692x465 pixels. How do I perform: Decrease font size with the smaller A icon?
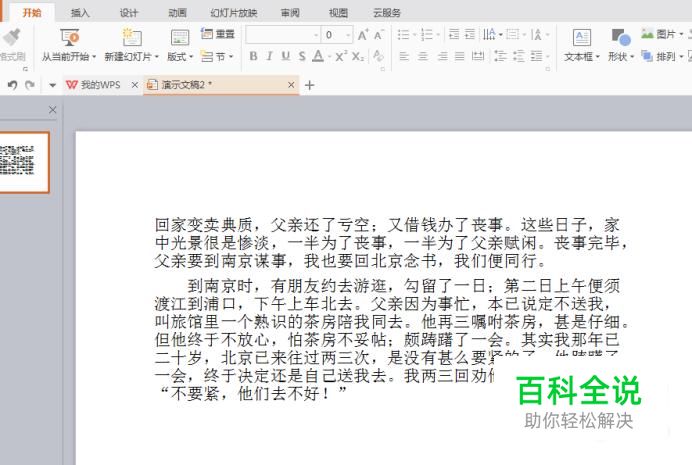(x=378, y=35)
